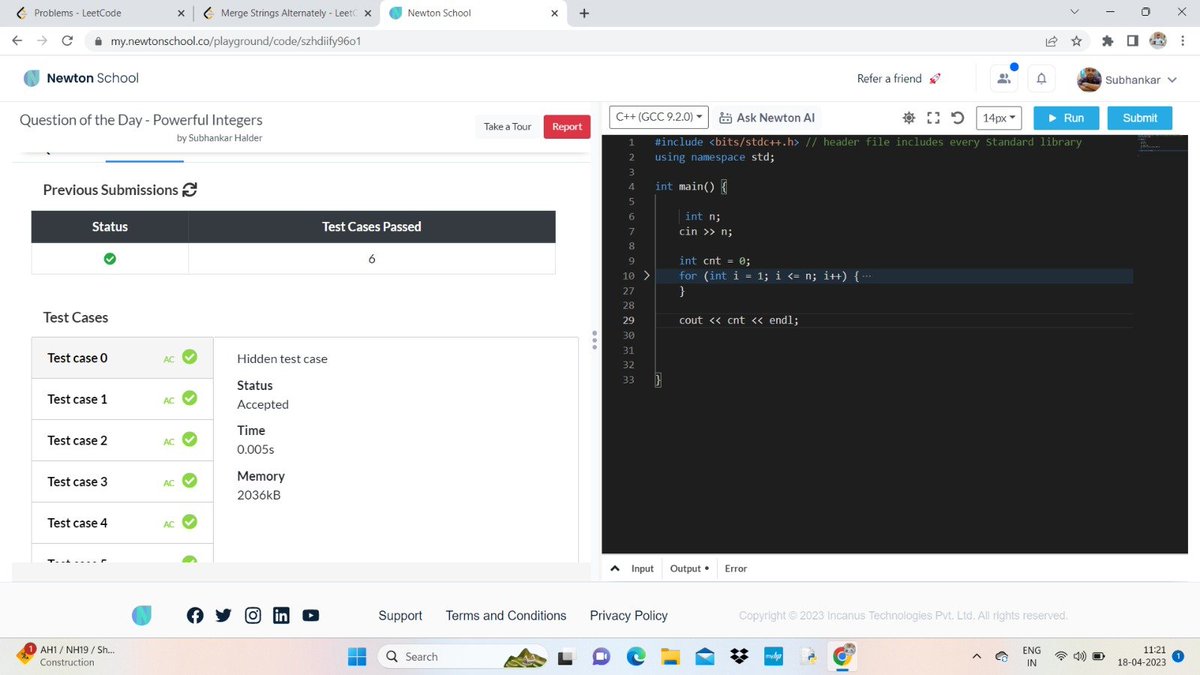Reset code using the undo arrow icon
This screenshot has width=1200, height=675.
tap(957, 118)
